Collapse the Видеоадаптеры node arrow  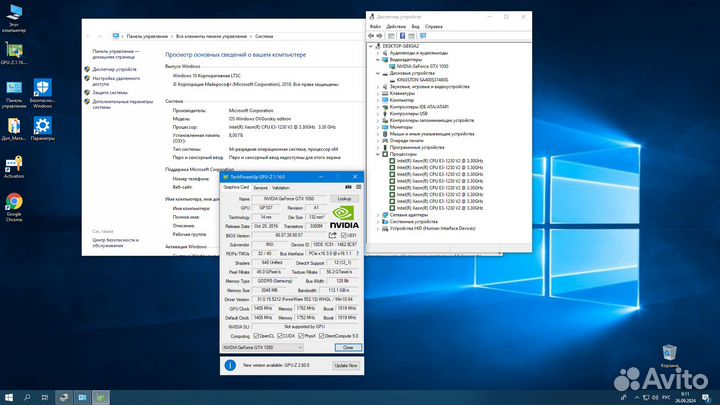378,60
